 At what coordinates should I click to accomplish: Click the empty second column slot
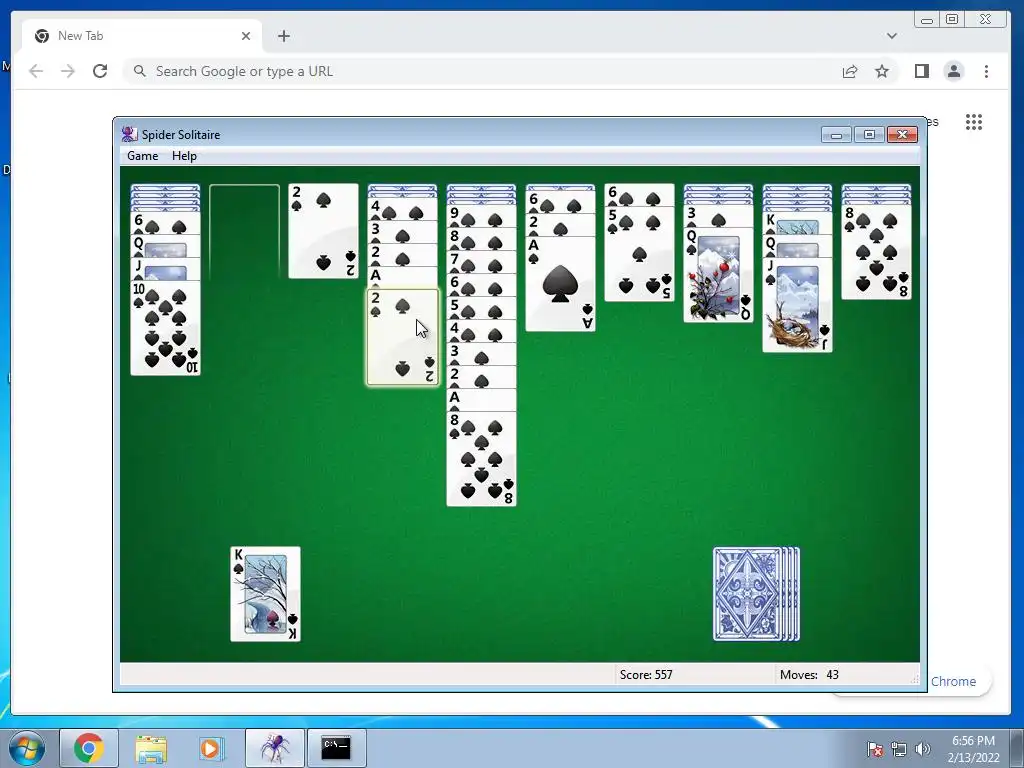[244, 231]
